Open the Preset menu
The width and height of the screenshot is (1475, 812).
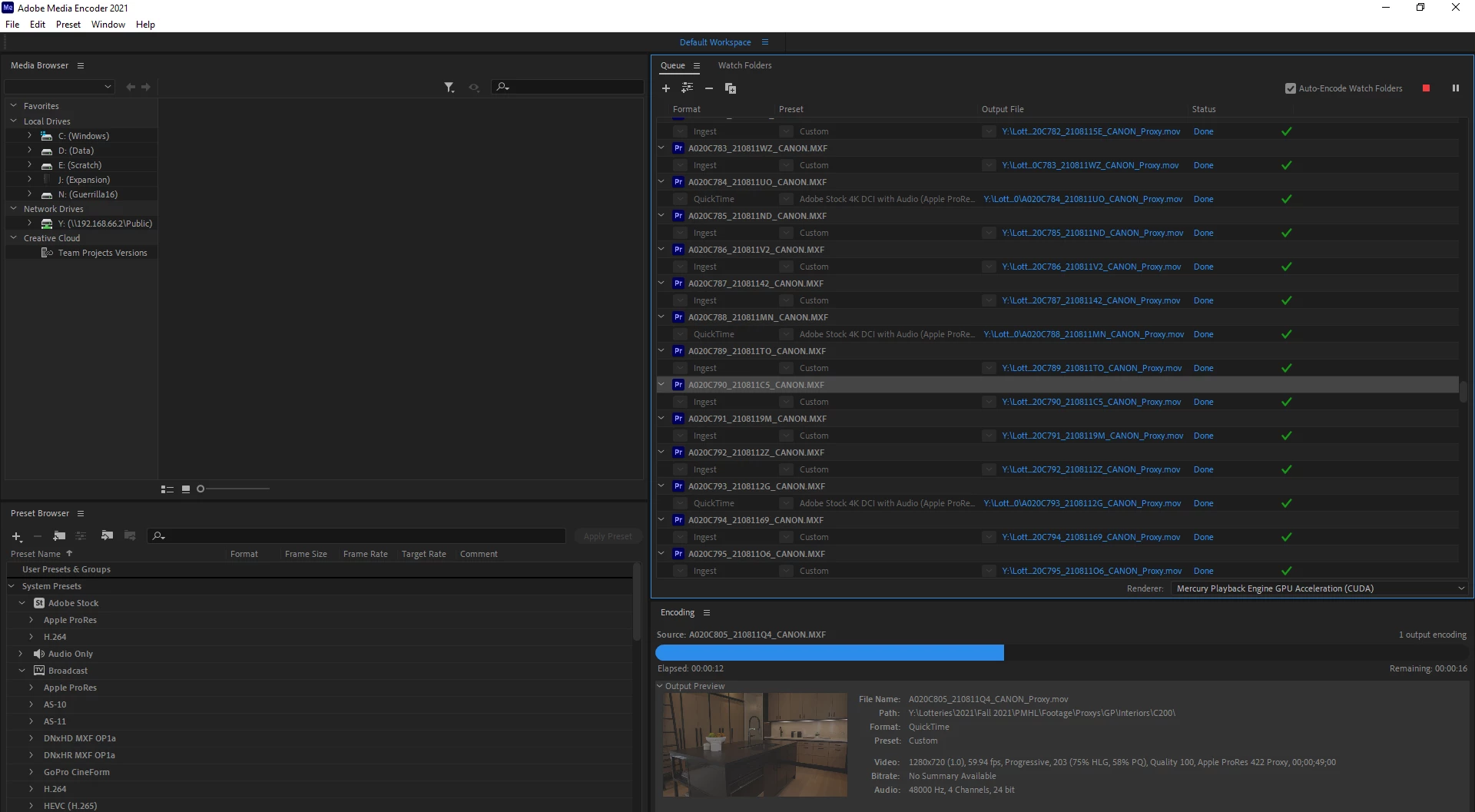pyautogui.click(x=68, y=25)
